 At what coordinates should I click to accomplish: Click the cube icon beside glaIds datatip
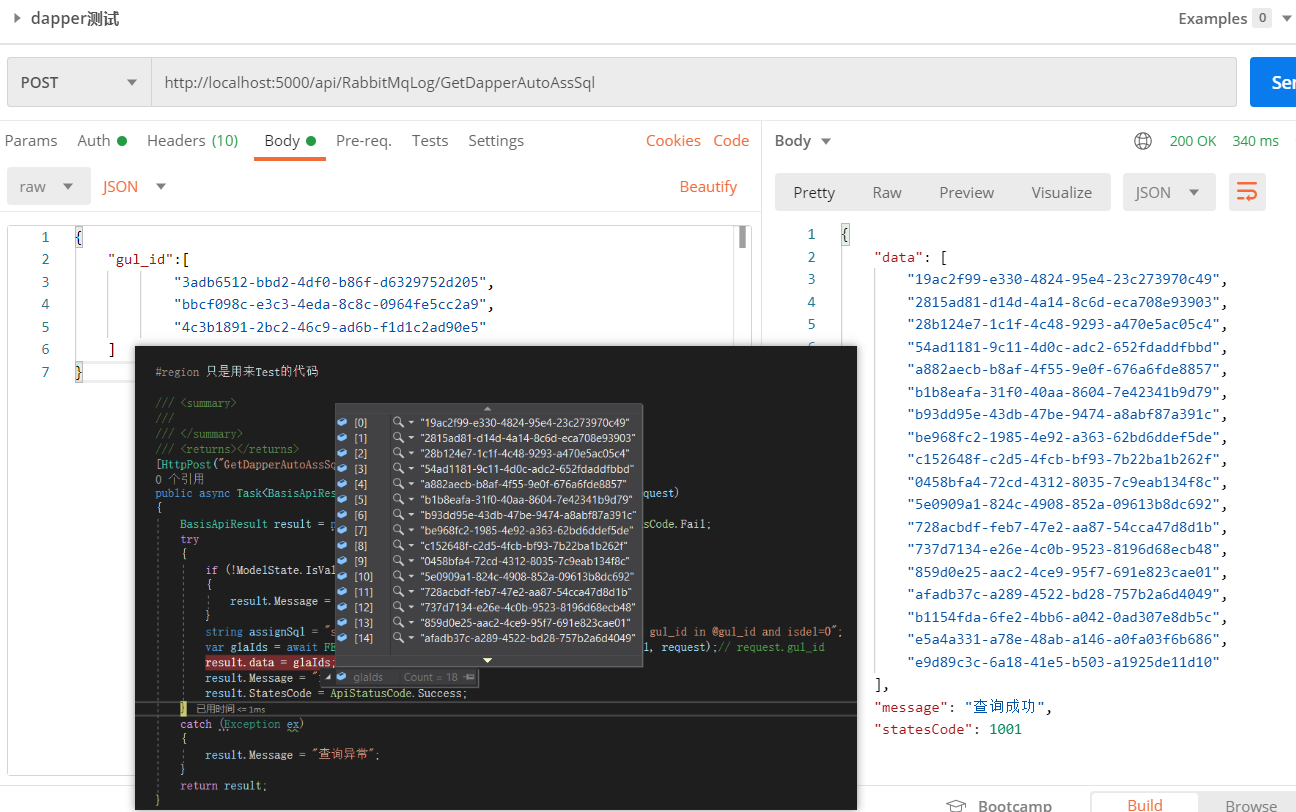(x=341, y=677)
